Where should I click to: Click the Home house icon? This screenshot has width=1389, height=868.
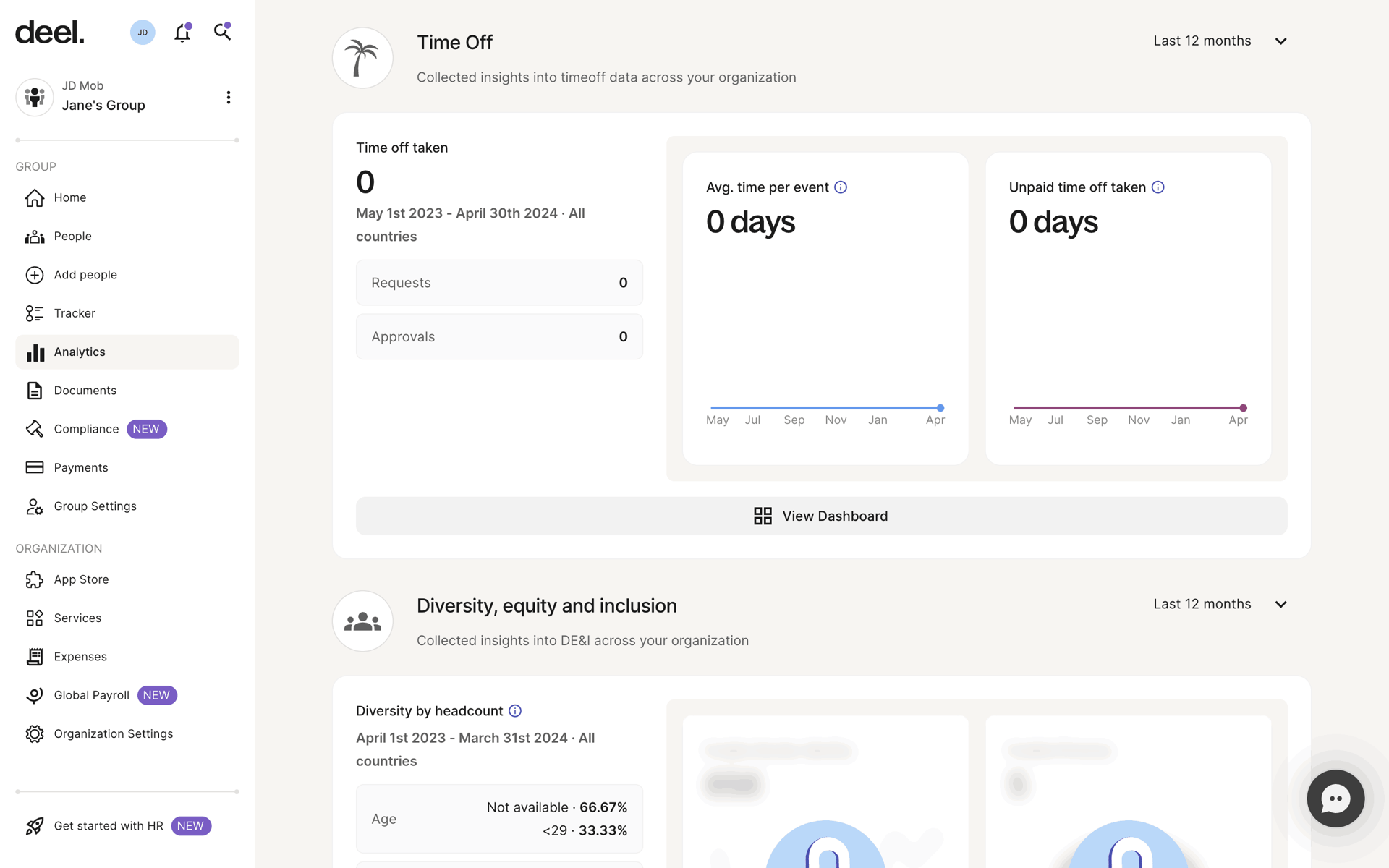(x=35, y=197)
